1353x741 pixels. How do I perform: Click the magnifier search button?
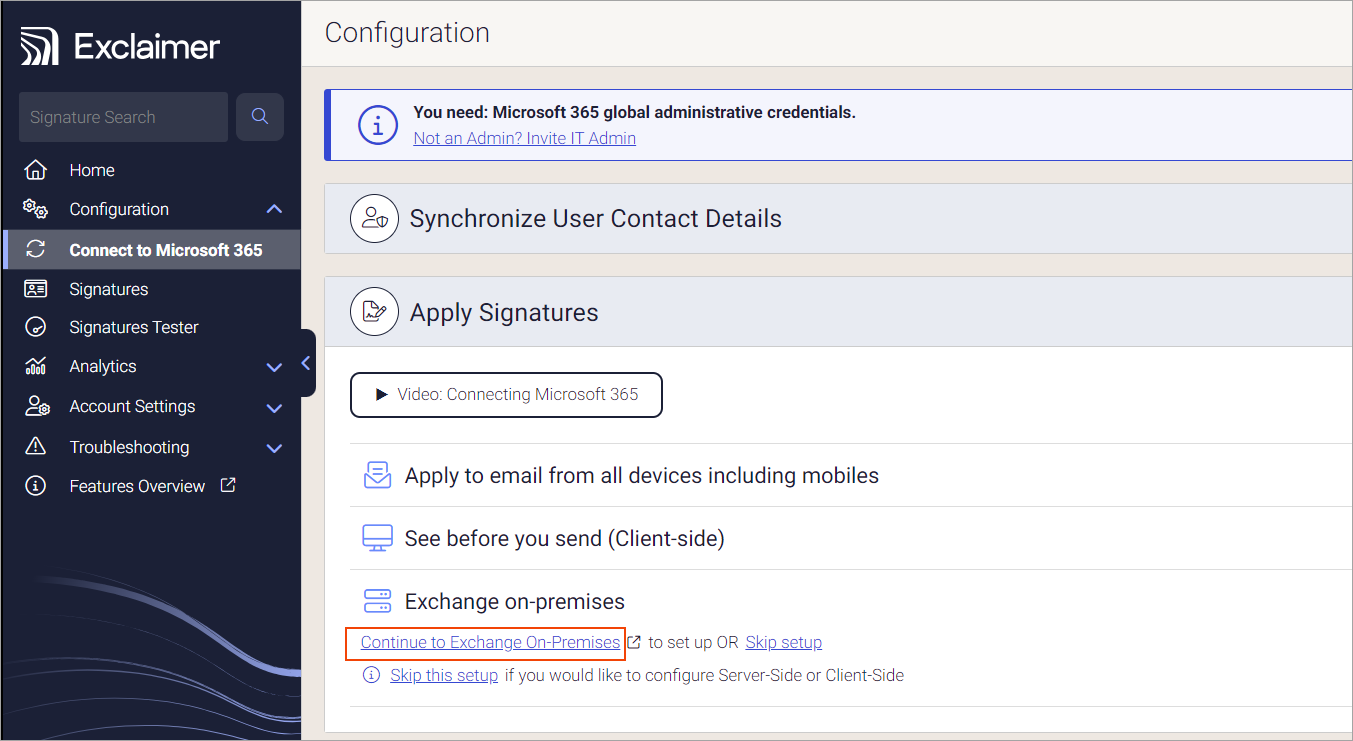pos(260,117)
